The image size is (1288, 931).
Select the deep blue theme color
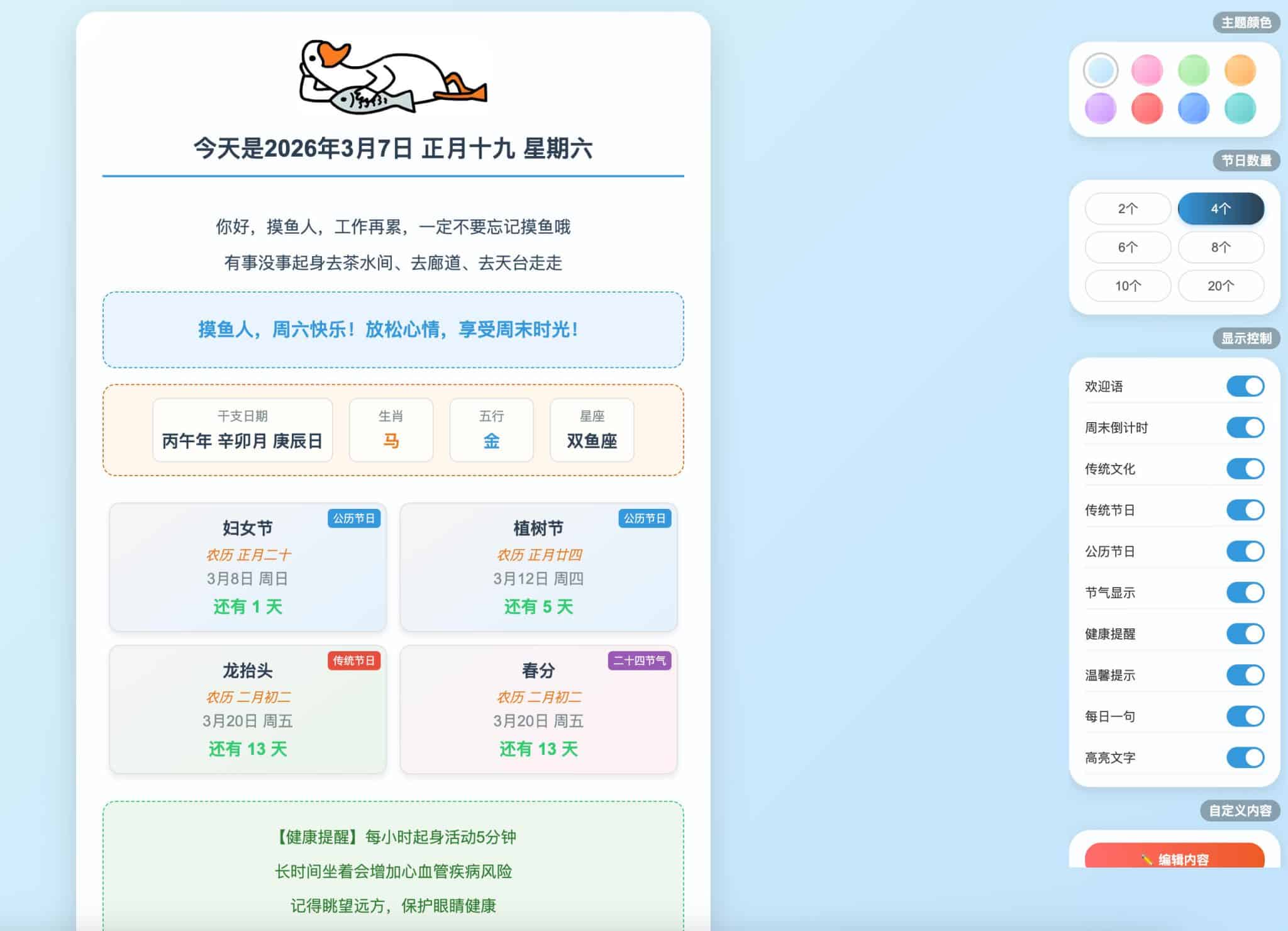[1194, 108]
